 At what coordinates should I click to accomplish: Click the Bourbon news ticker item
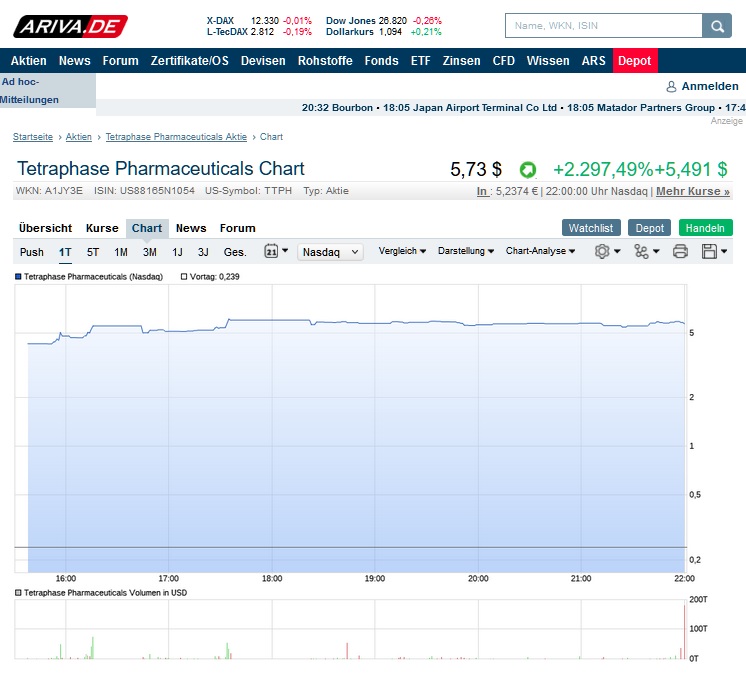(x=337, y=108)
